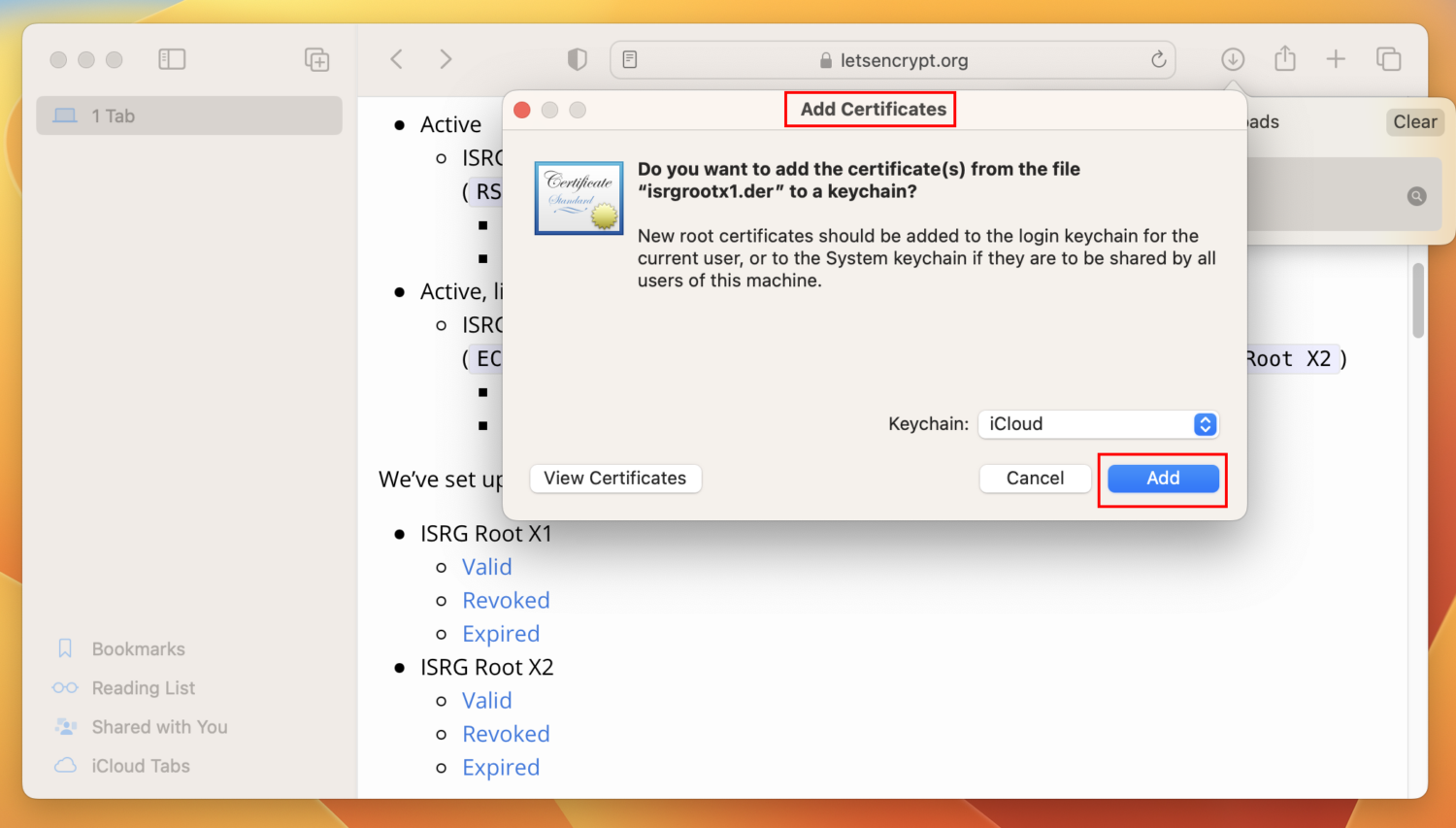The image size is (1456, 828).
Task: Show Reader view icon in address bar
Action: click(630, 59)
